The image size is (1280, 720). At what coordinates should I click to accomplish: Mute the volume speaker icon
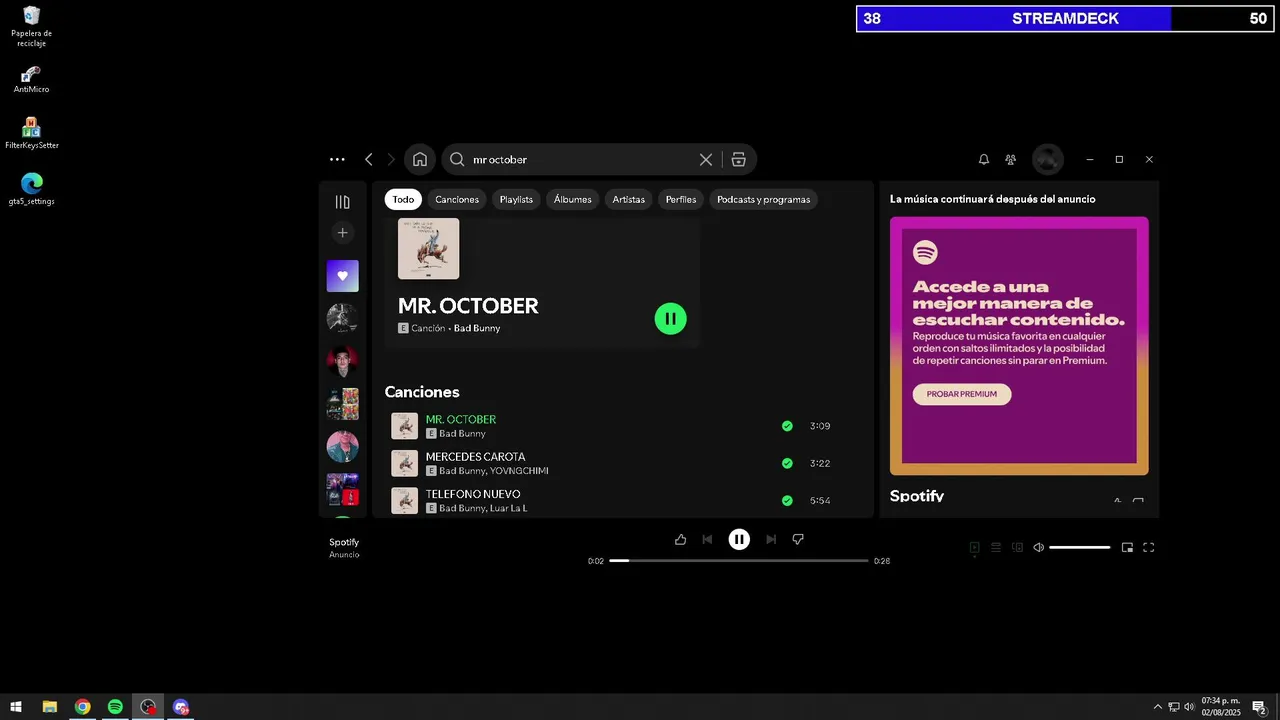click(1039, 547)
